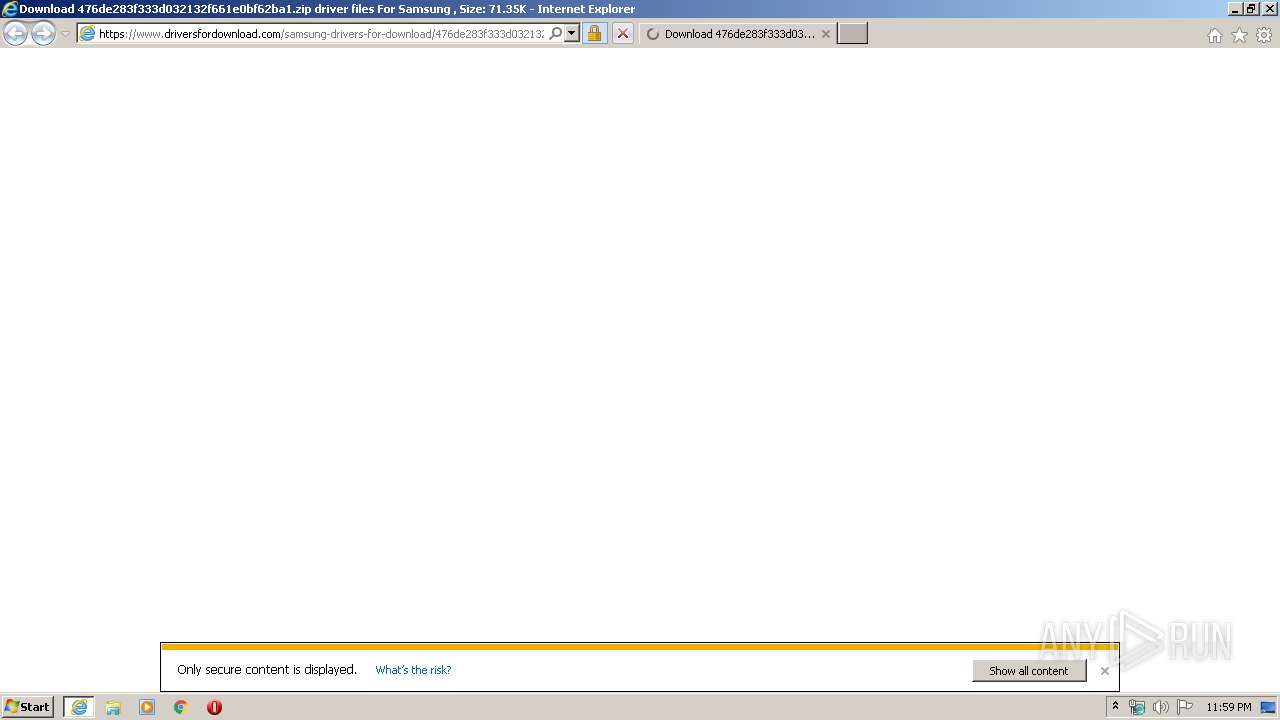Close the Internet Explorer window

pyautogui.click(x=1269, y=9)
